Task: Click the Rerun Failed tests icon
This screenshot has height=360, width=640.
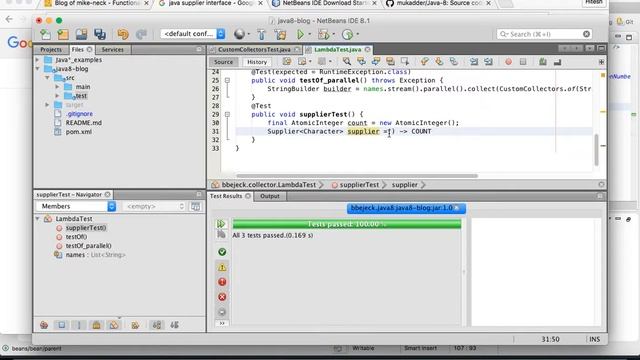Action: point(221,235)
